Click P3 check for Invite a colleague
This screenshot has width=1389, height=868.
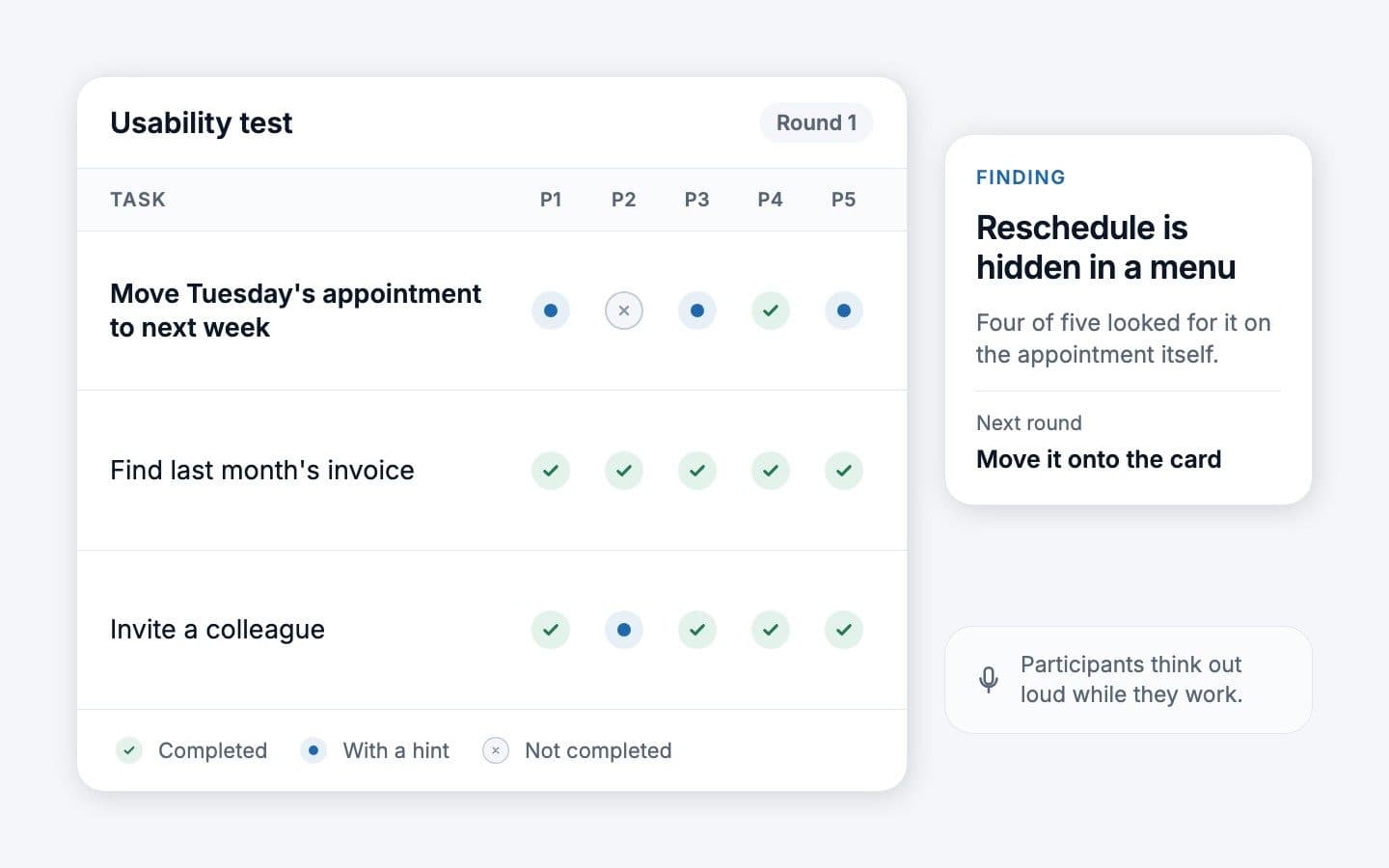click(697, 630)
